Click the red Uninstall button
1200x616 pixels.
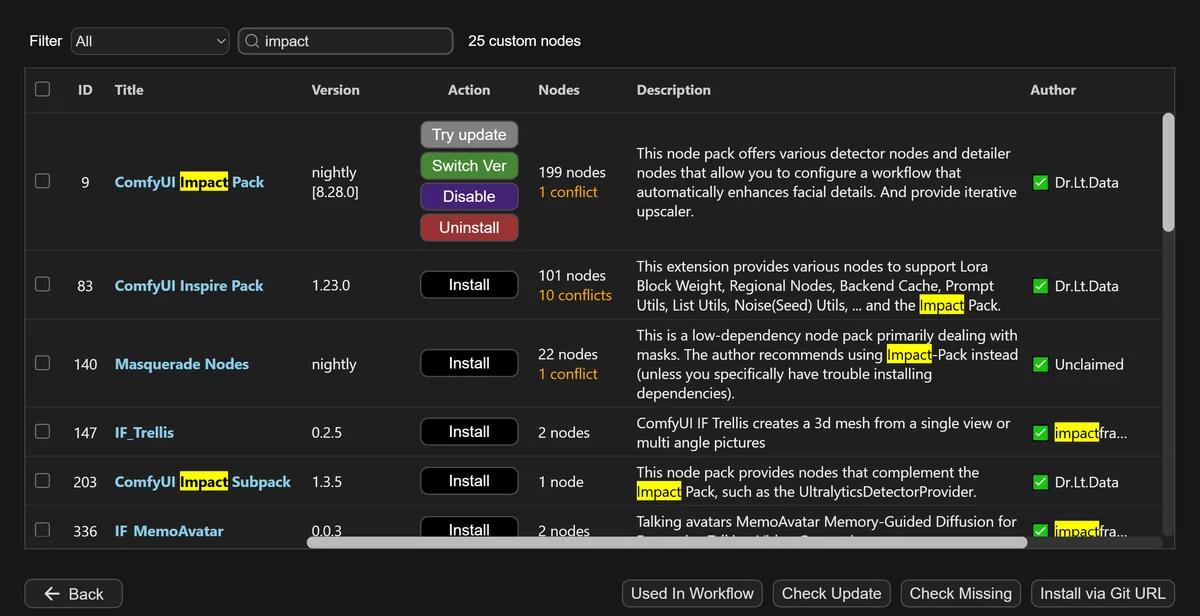coord(469,228)
